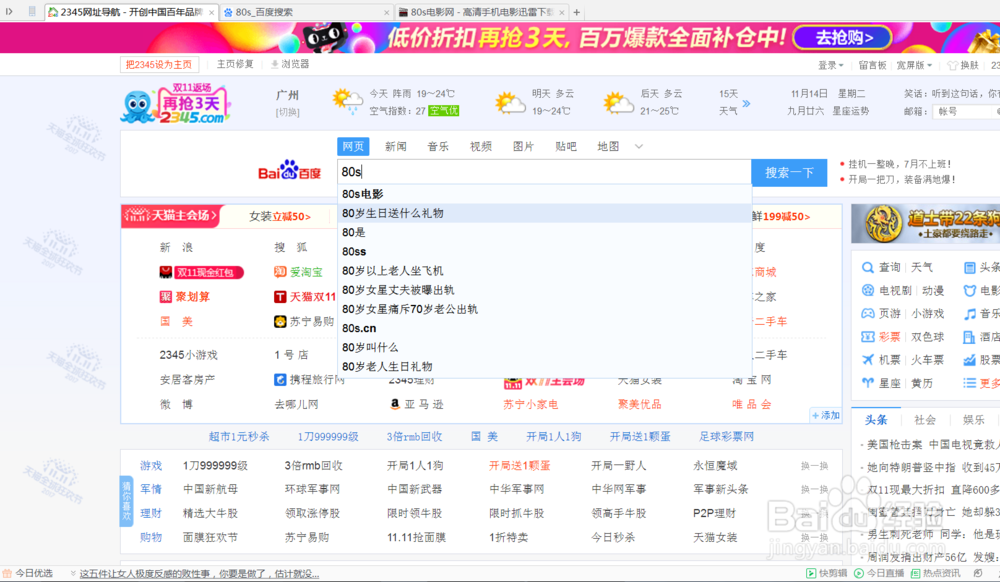Open the extra search categories chevron
This screenshot has width=1000, height=582.
(638, 145)
